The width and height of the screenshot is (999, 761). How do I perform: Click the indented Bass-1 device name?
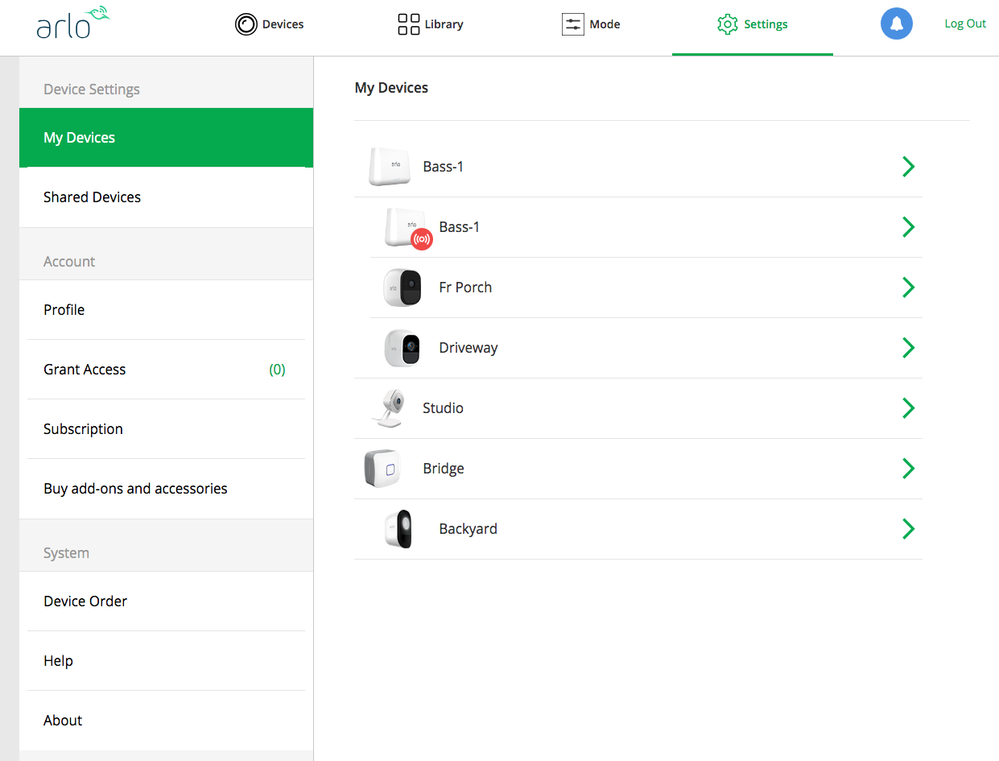[459, 228]
